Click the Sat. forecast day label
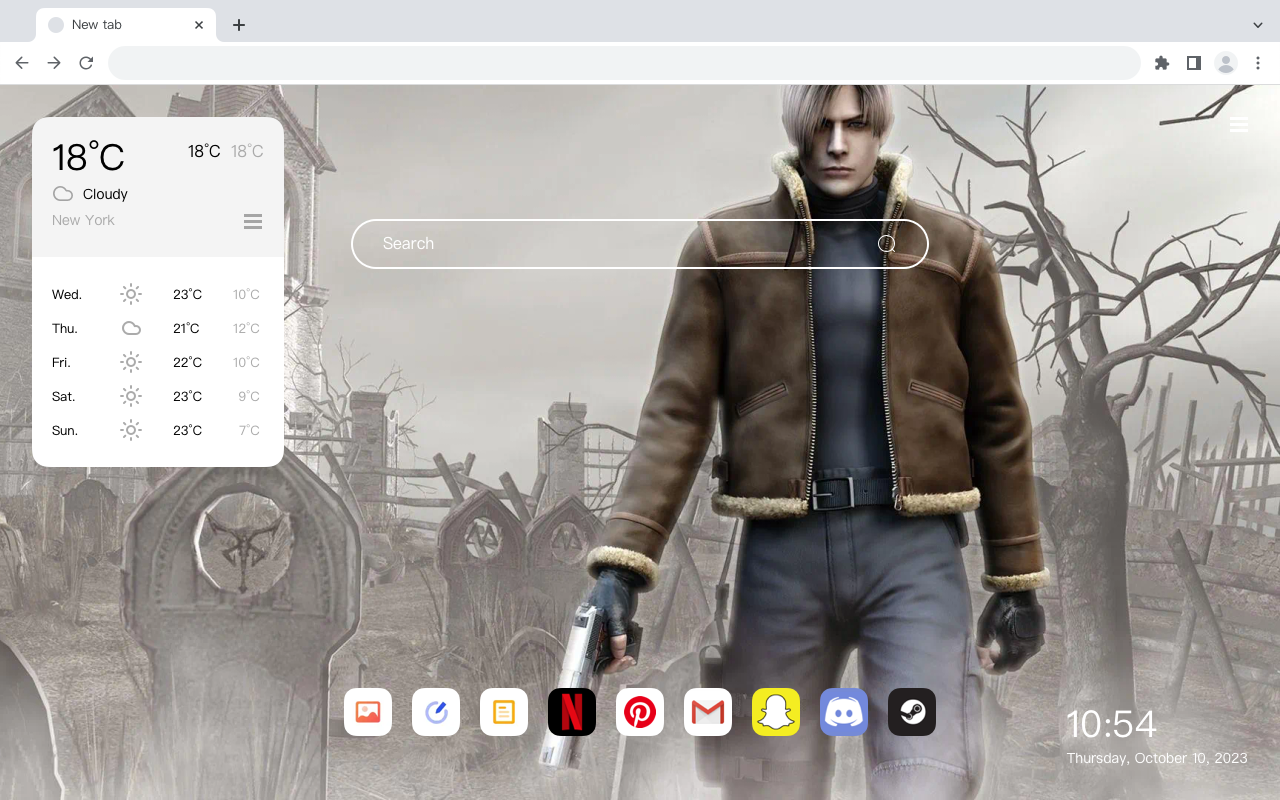1280x800 pixels. [64, 396]
